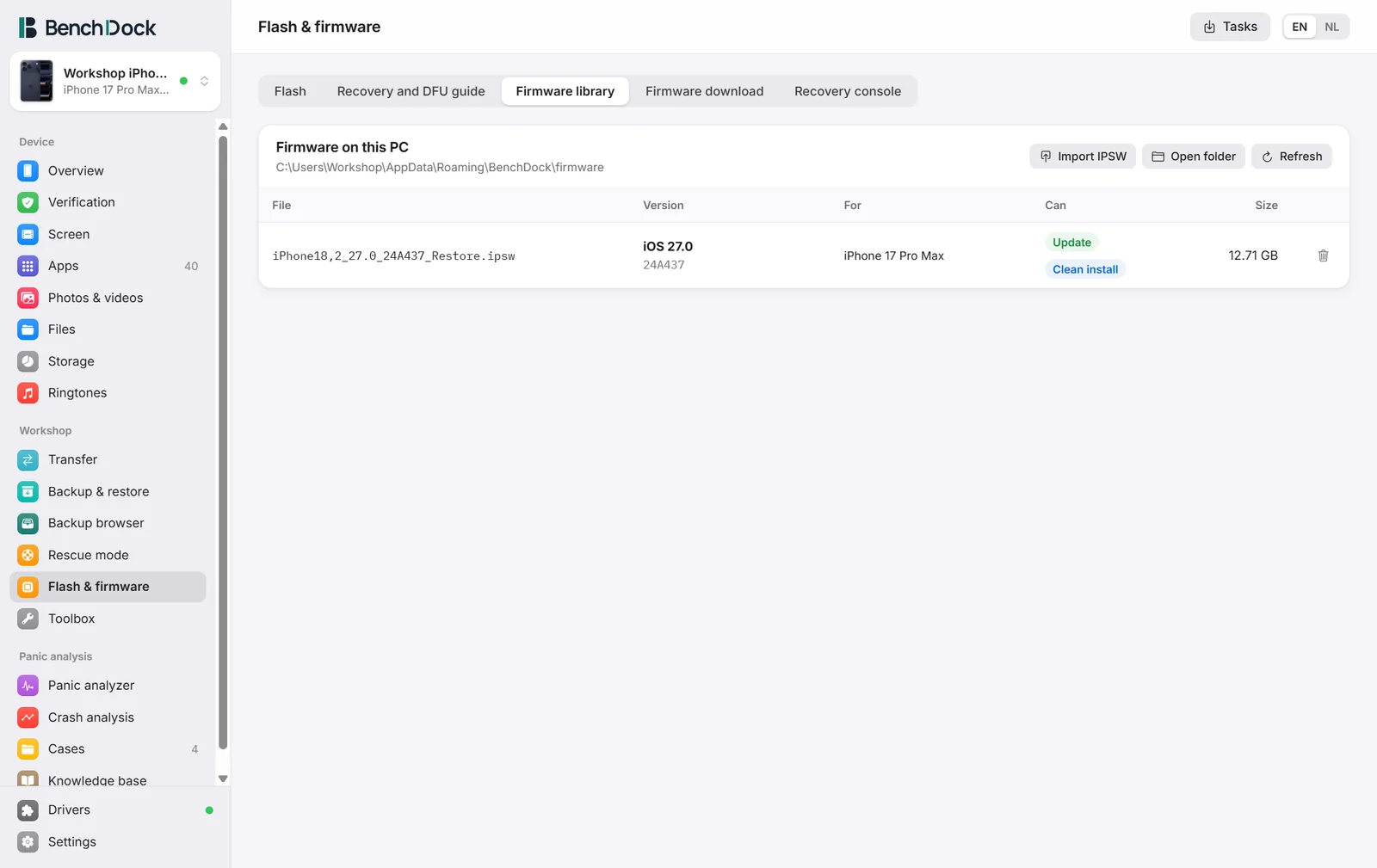This screenshot has width=1377, height=868.
Task: Switch to the Flash tab
Action: tap(290, 91)
